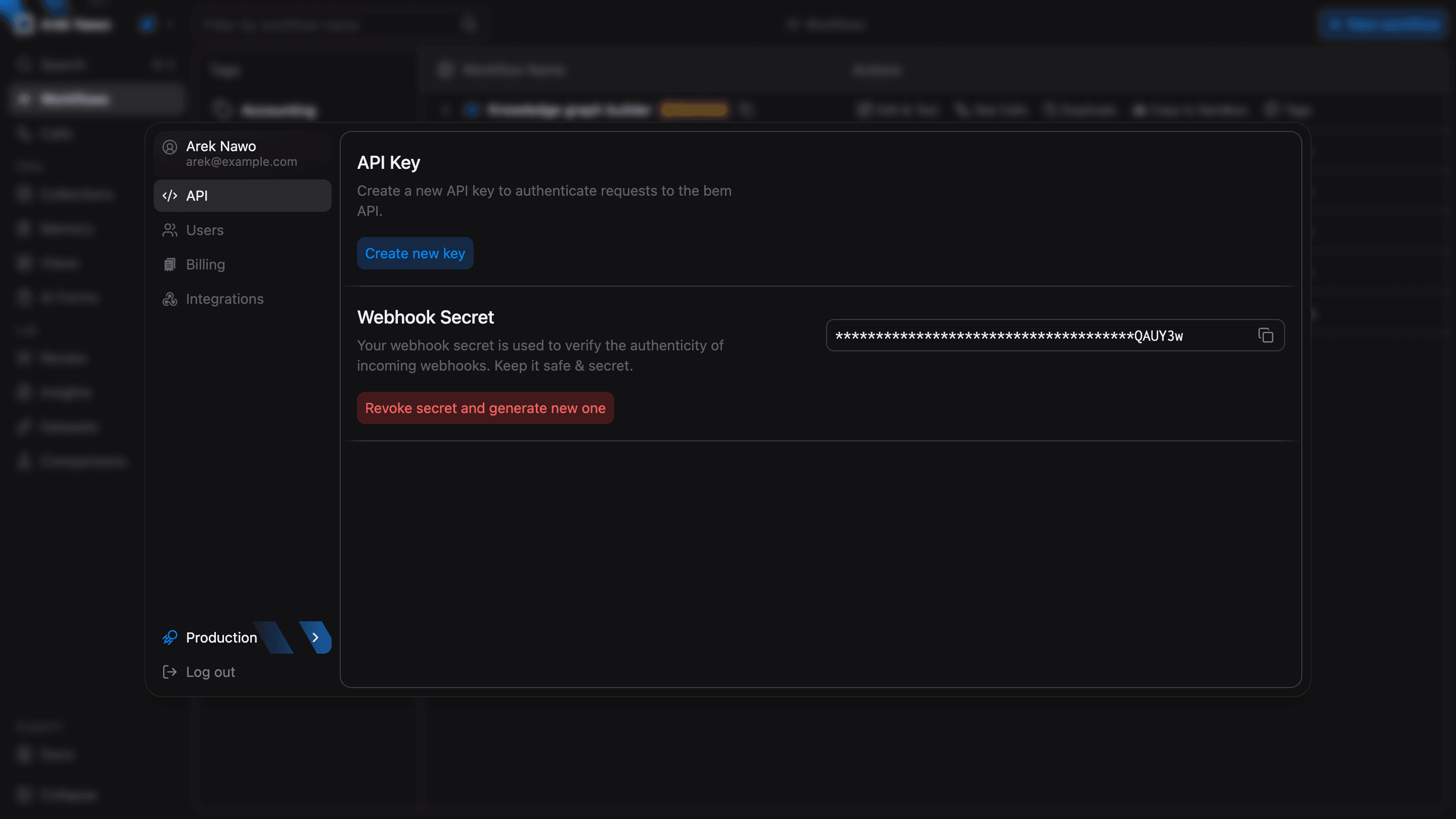This screenshot has height=819, width=1456.
Task: Expand the Production environment switcher chevron
Action: [x=315, y=638]
